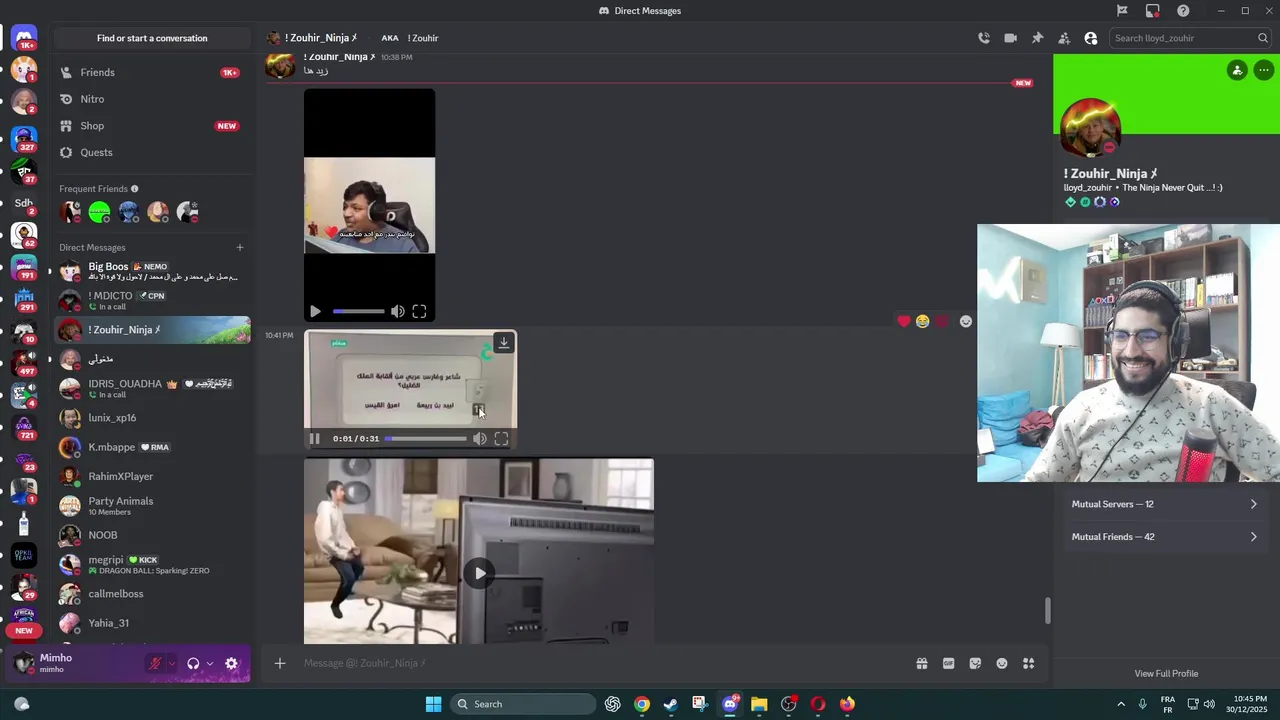1280x720 pixels.
Task: Expand Mutual Servers — 12
Action: (1165, 504)
